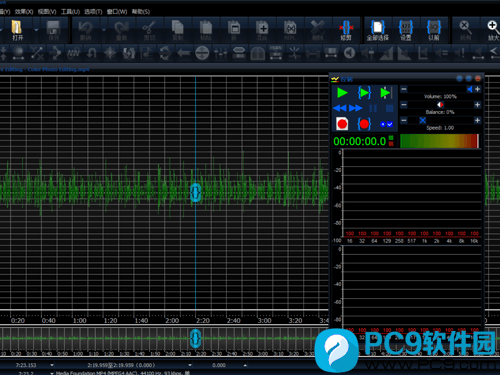Select the equalizer sliders effect icon
The width and height of the screenshot is (500, 375).
[221, 53]
